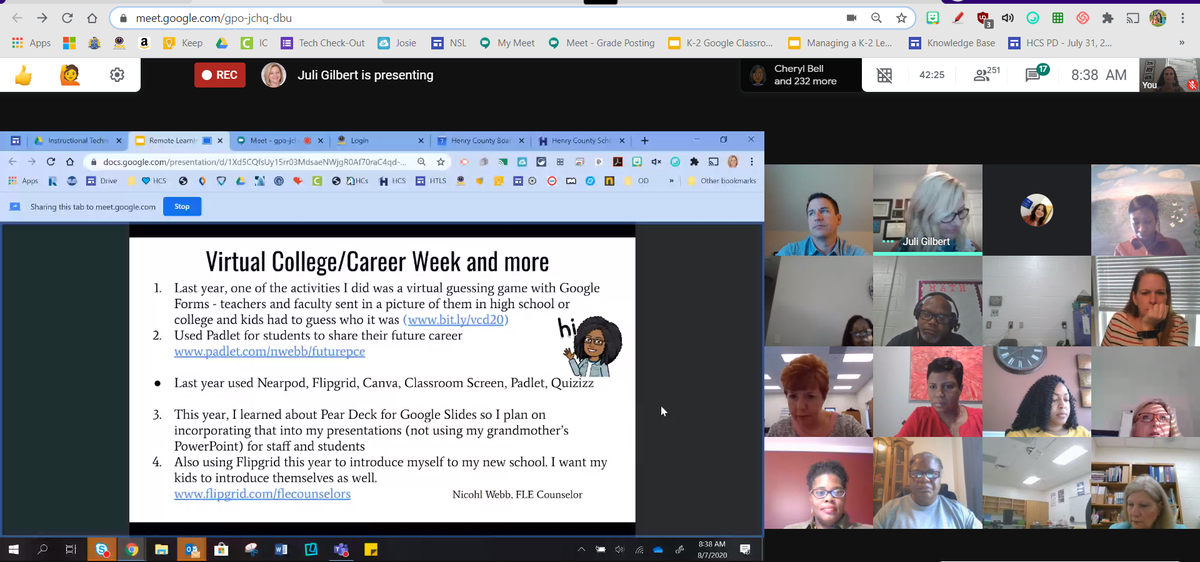The image size is (1200, 562).
Task: Open volume control in system tray
Action: pyautogui.click(x=619, y=549)
